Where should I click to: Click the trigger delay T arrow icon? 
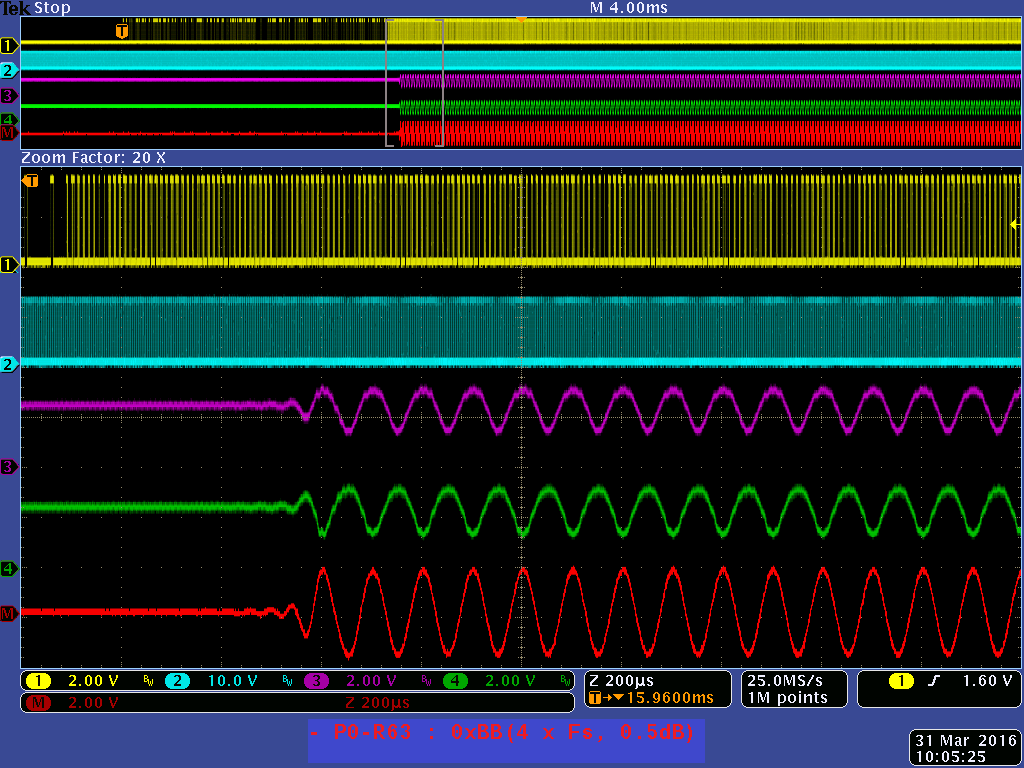click(606, 698)
